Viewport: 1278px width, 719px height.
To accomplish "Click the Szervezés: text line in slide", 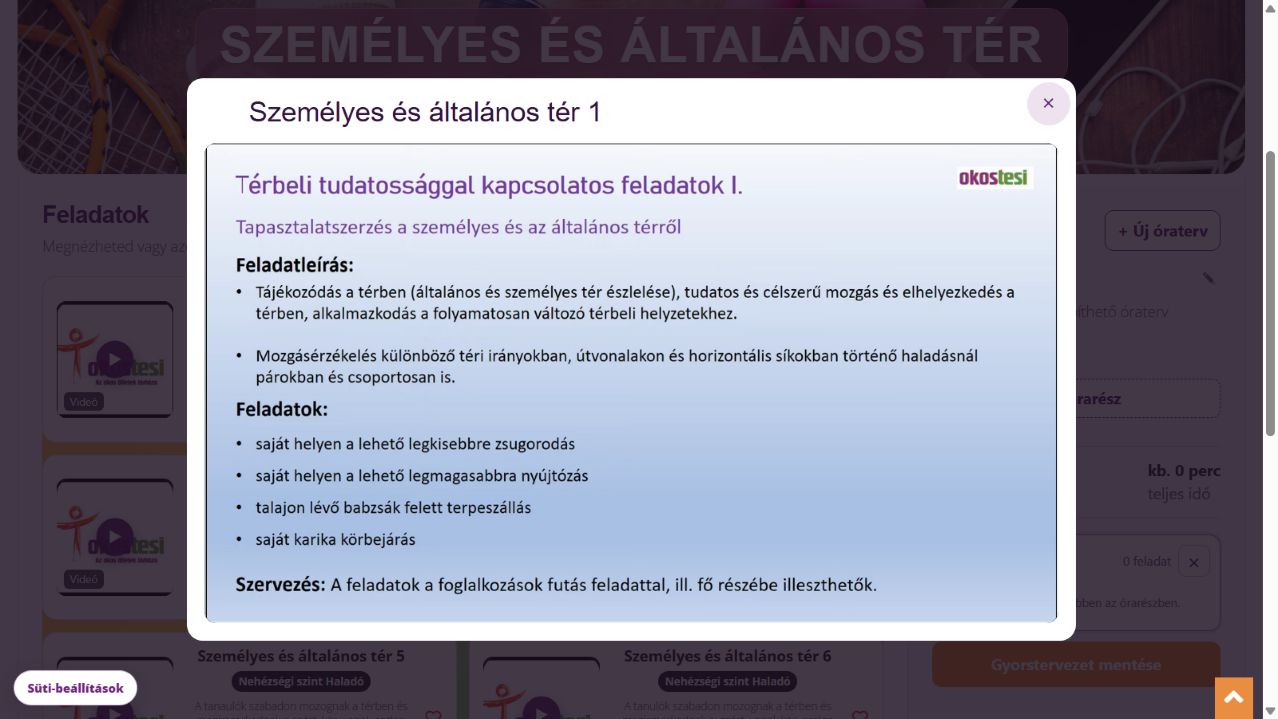I will tap(556, 585).
